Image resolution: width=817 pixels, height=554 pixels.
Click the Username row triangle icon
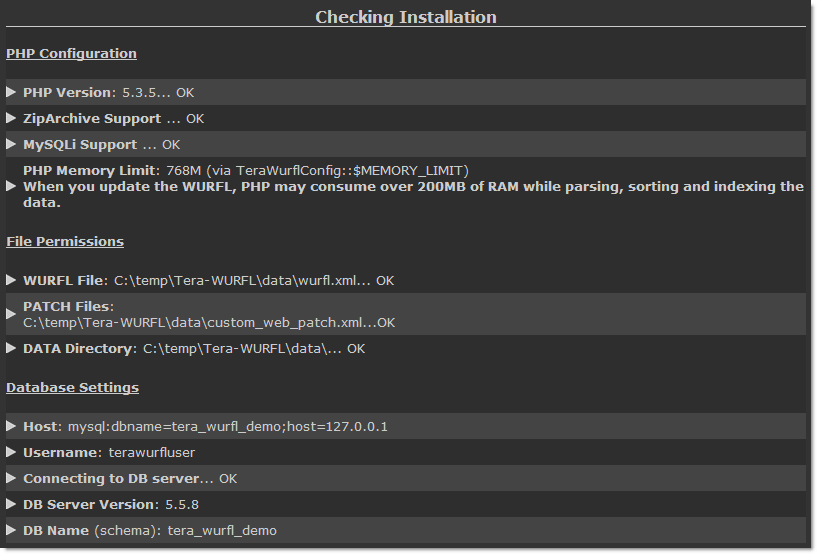[11, 452]
